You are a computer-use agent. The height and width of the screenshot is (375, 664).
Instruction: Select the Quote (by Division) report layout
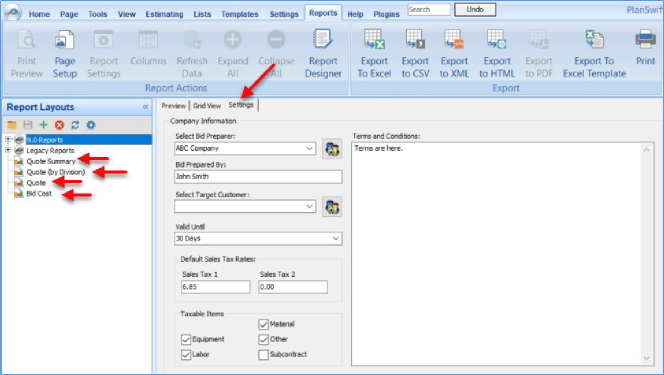pyautogui.click(x=56, y=172)
